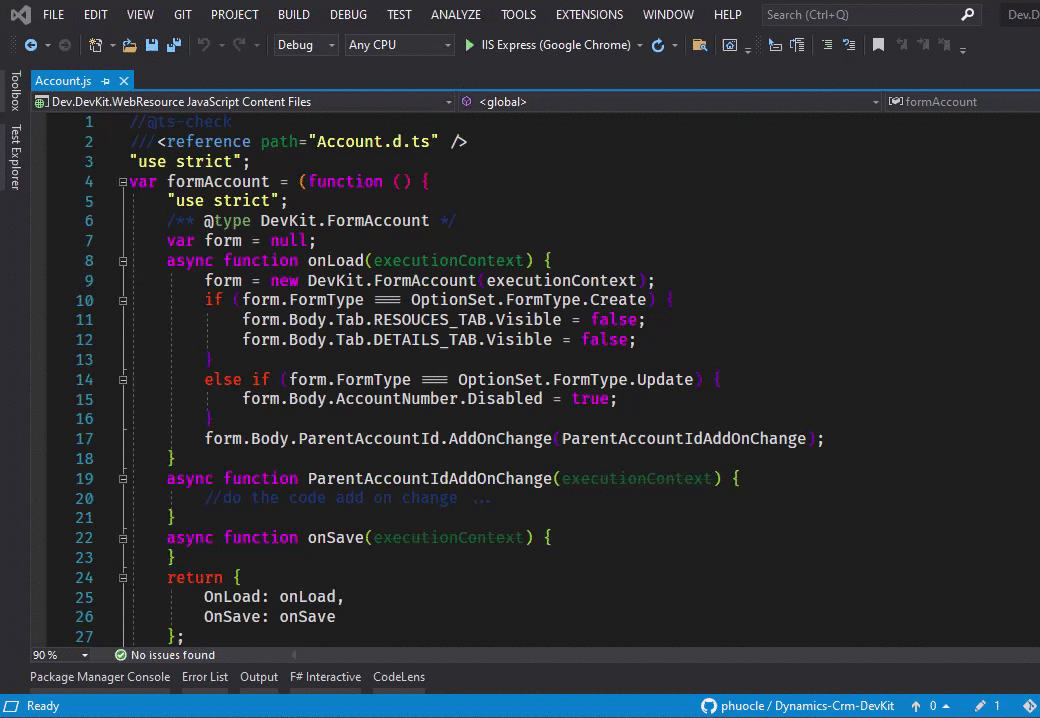Screen dimensions: 1040x718
Task: Clear all bookmarks icon
Action: click(944, 45)
